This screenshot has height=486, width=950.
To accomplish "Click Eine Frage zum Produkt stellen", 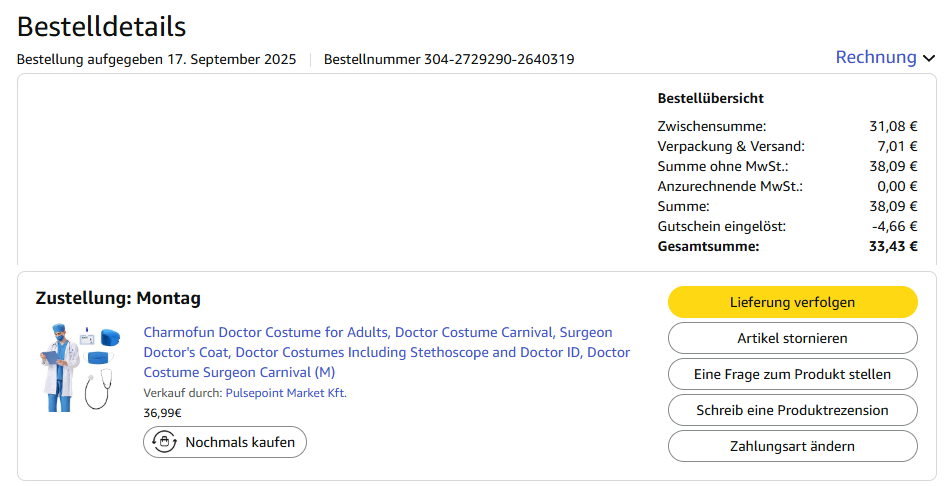I will coord(792,374).
